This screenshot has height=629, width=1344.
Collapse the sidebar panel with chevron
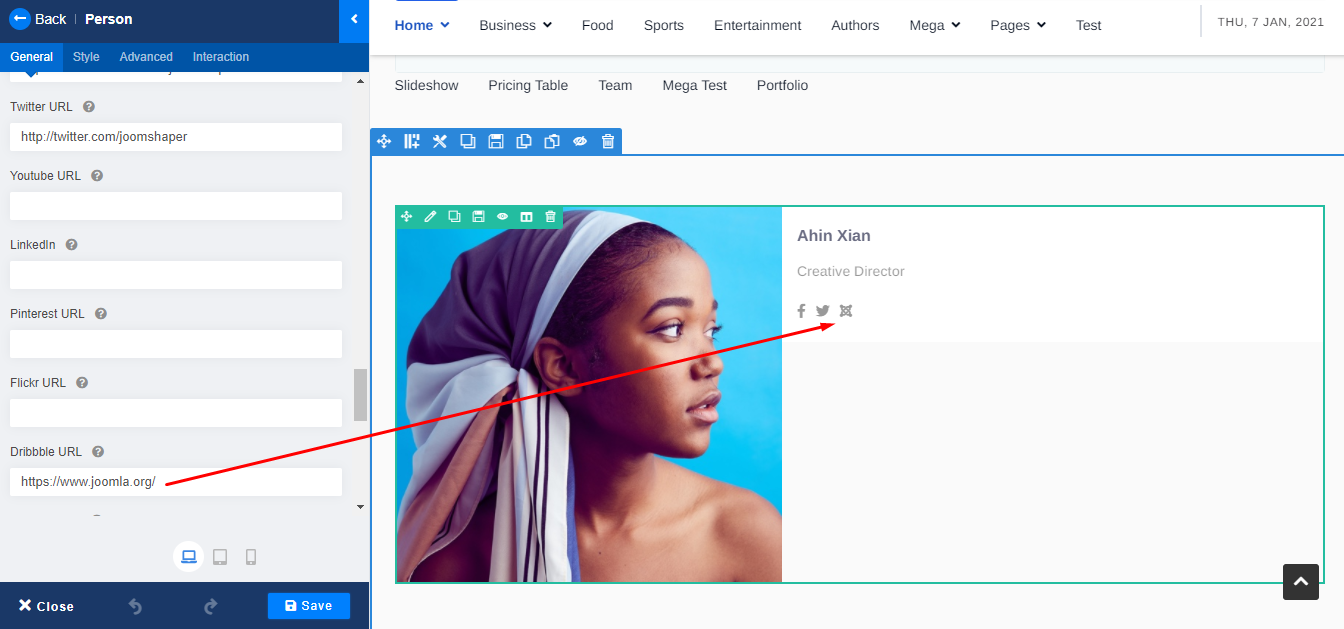coord(354,20)
